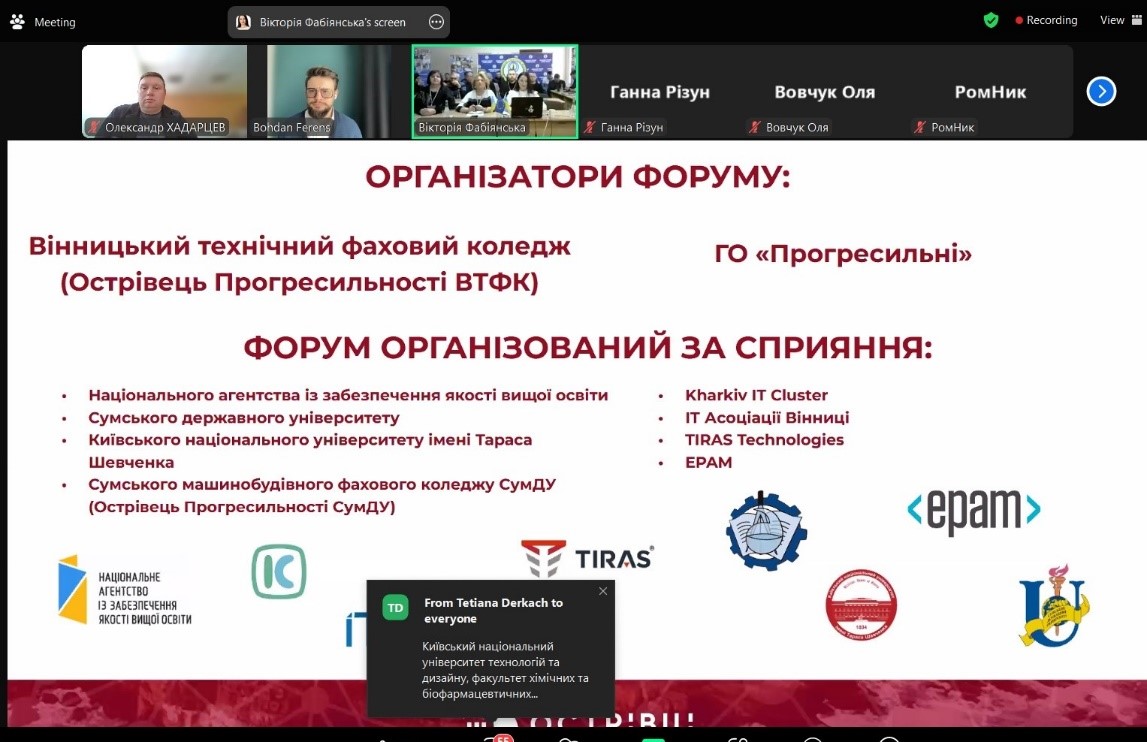
Task: Click the 'ГО «Прогресильні»' text
Action: tap(843, 254)
